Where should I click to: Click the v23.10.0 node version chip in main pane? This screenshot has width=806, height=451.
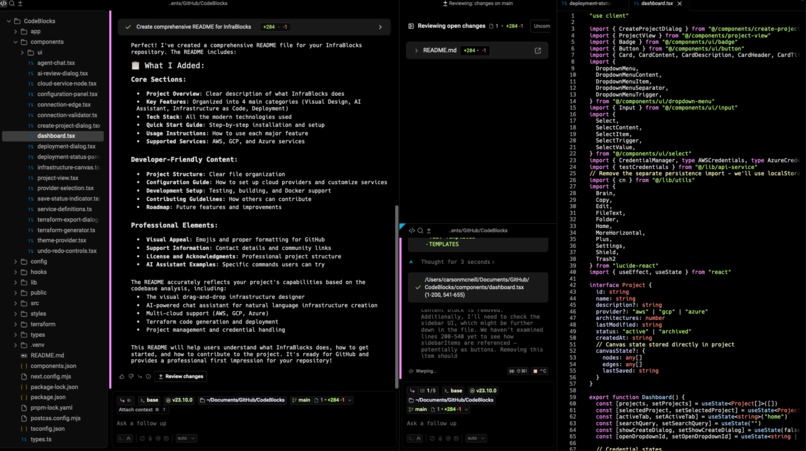pos(179,400)
